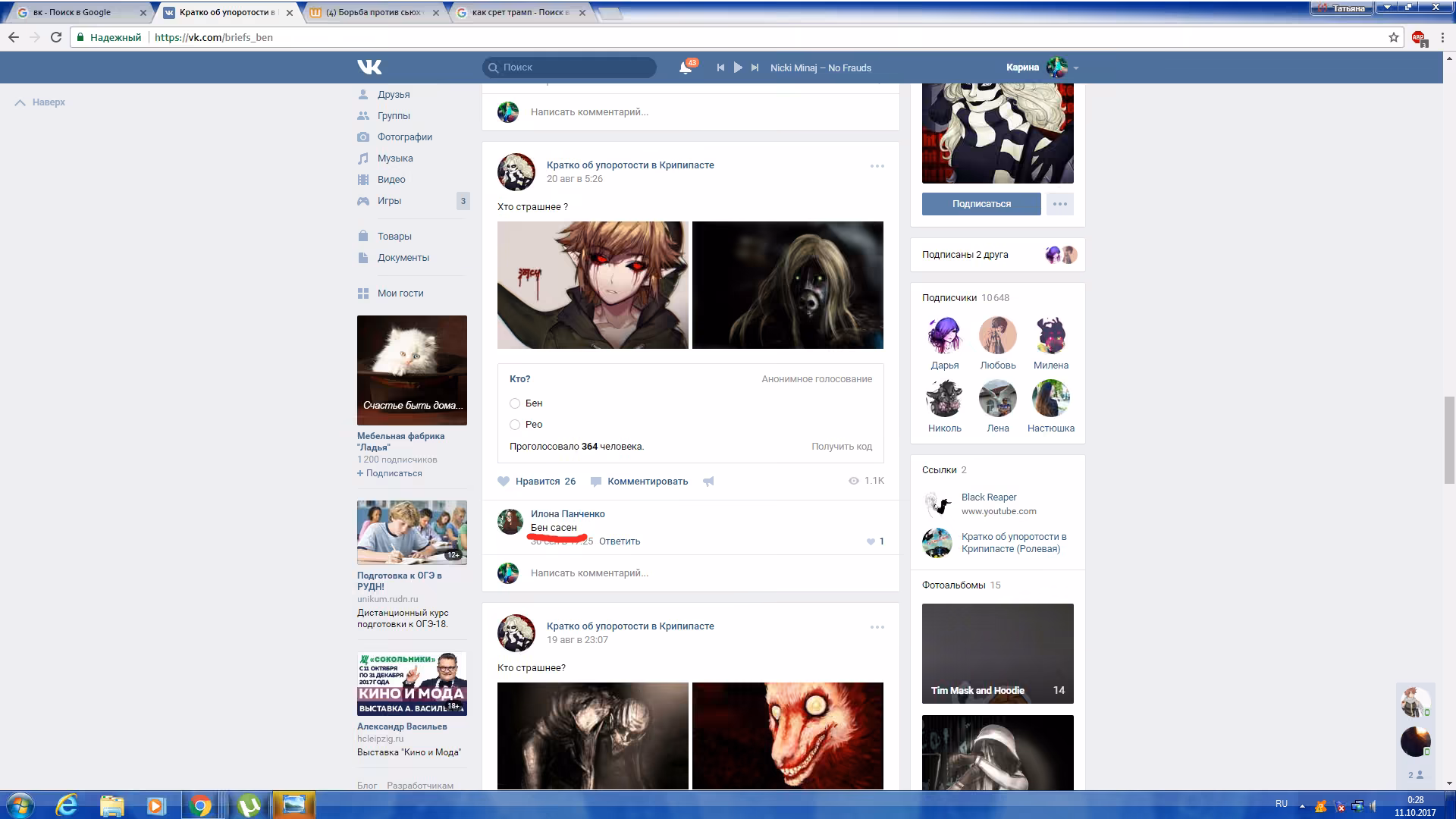Open the Black Reaper YouTube link
The image size is (1456, 819).
pyautogui.click(x=989, y=497)
